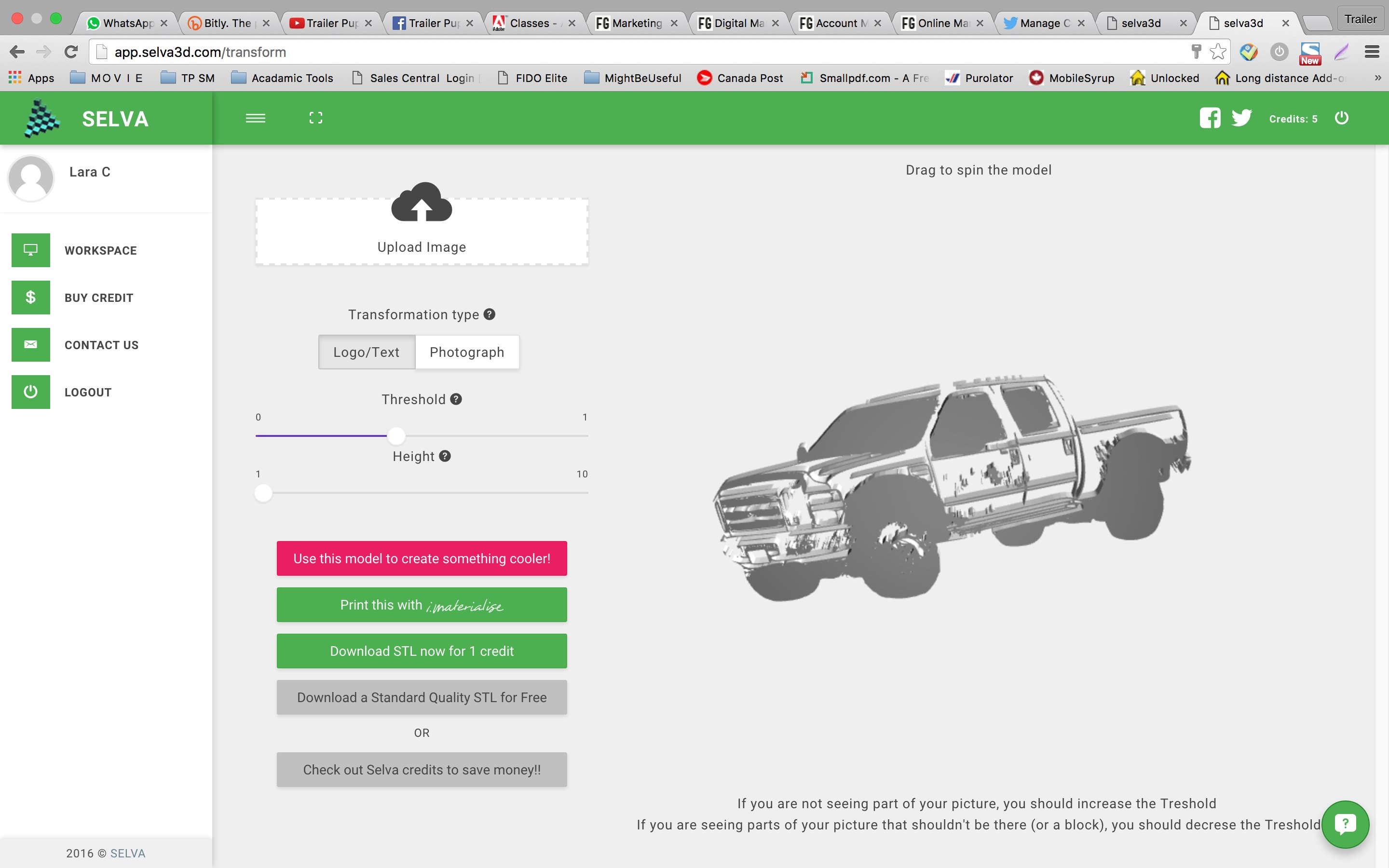Click Download STL now for 1 credit

point(421,651)
